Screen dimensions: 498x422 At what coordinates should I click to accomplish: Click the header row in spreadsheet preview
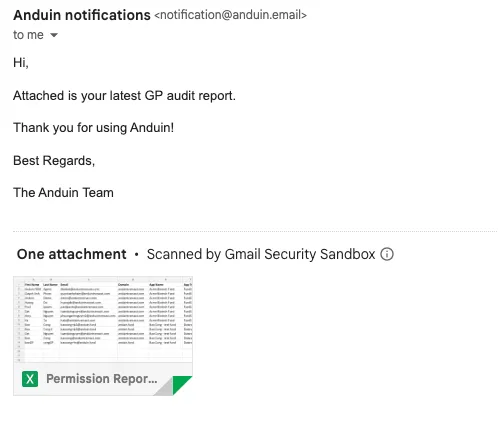108,285
